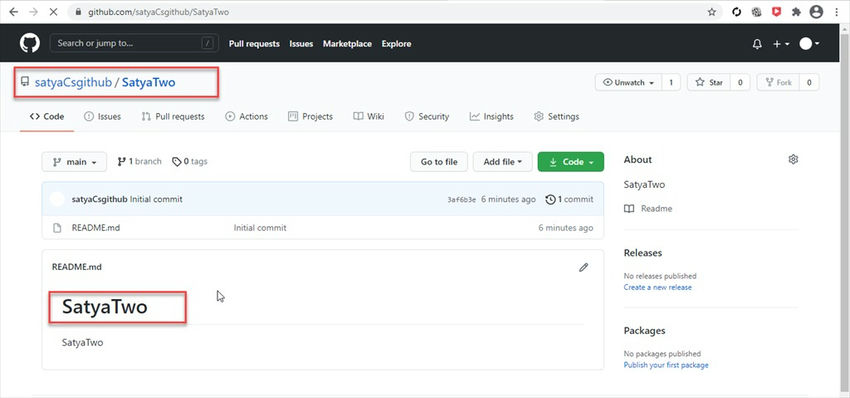
Task: Click the fork count 0
Action: tap(809, 82)
